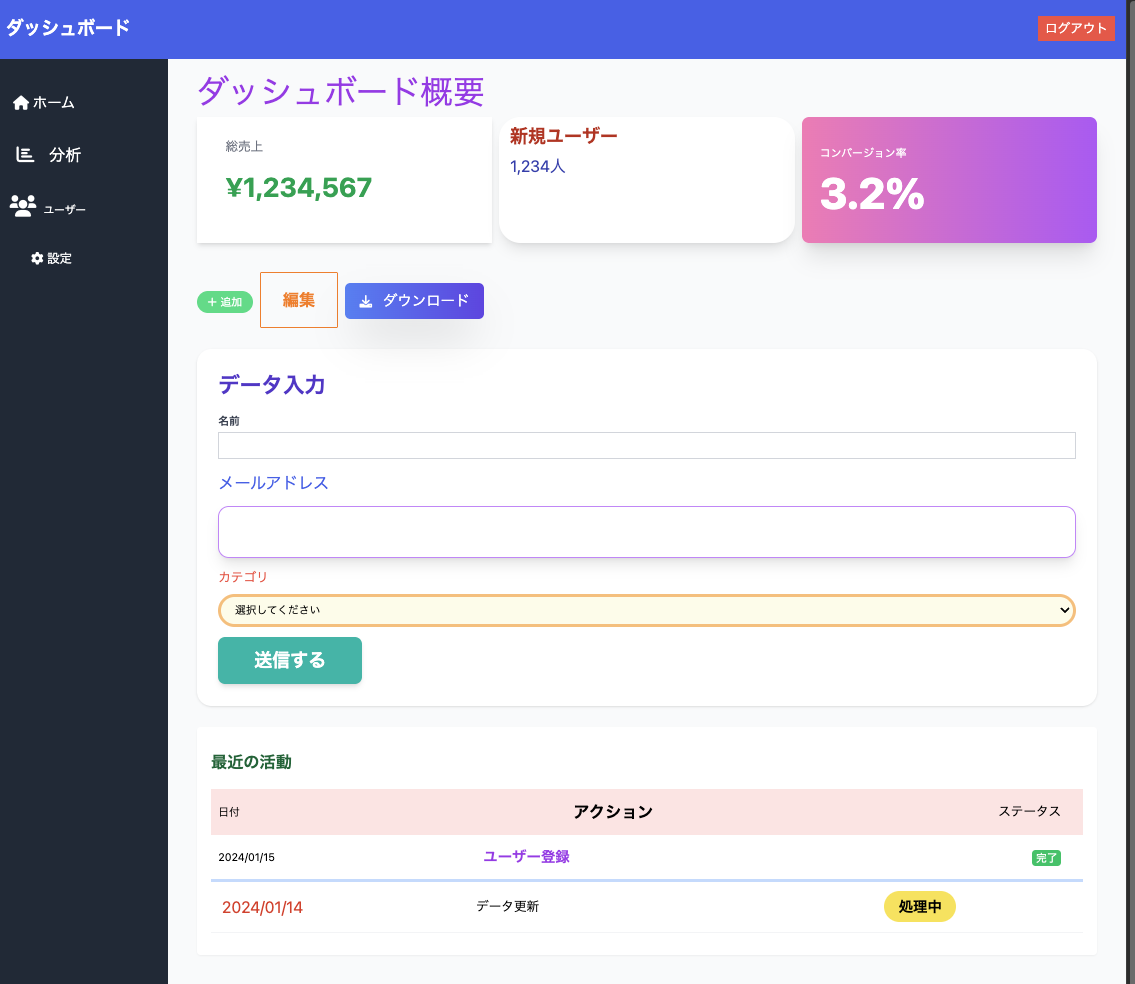Click the 2024/01/14 date cell

(x=262, y=907)
